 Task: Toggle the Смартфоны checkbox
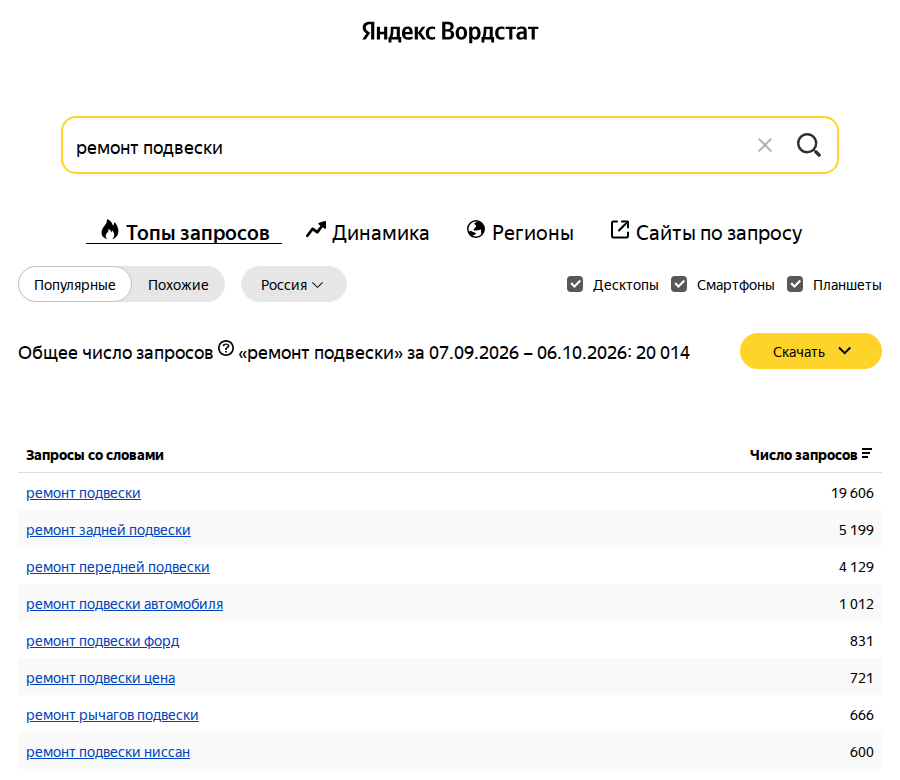pyautogui.click(x=679, y=284)
